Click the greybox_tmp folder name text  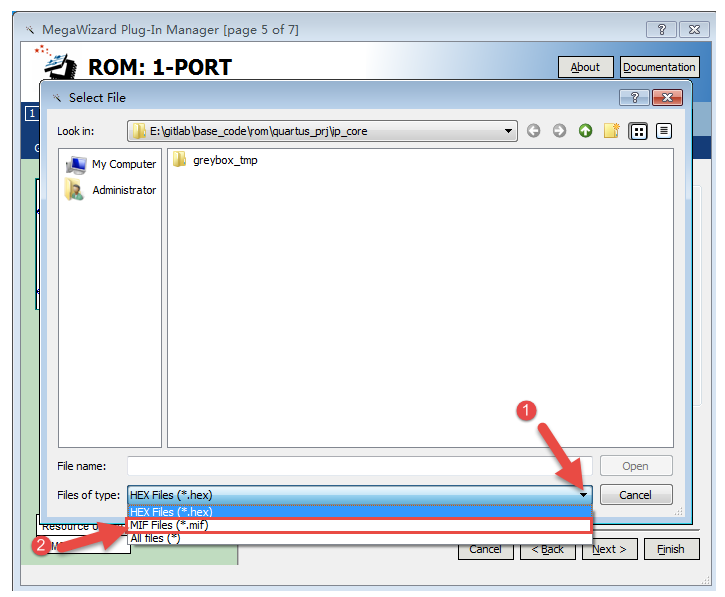click(225, 160)
